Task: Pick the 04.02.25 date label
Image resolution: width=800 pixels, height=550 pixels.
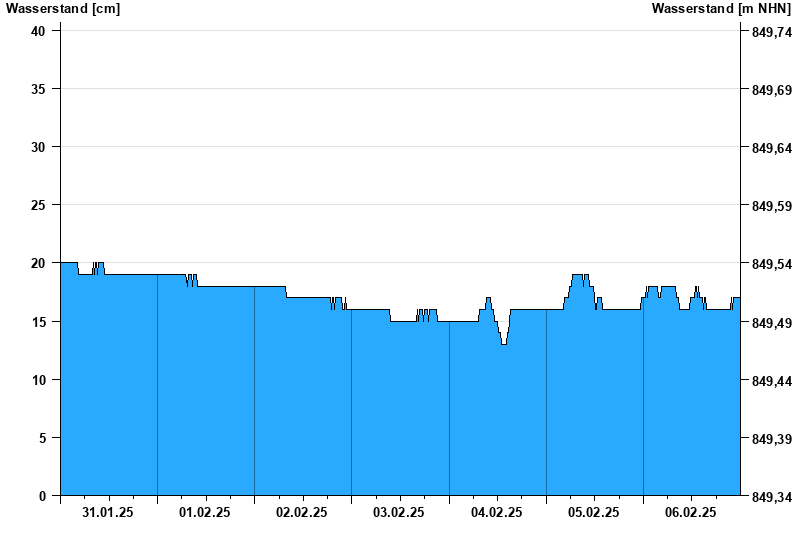Action: coord(496,513)
